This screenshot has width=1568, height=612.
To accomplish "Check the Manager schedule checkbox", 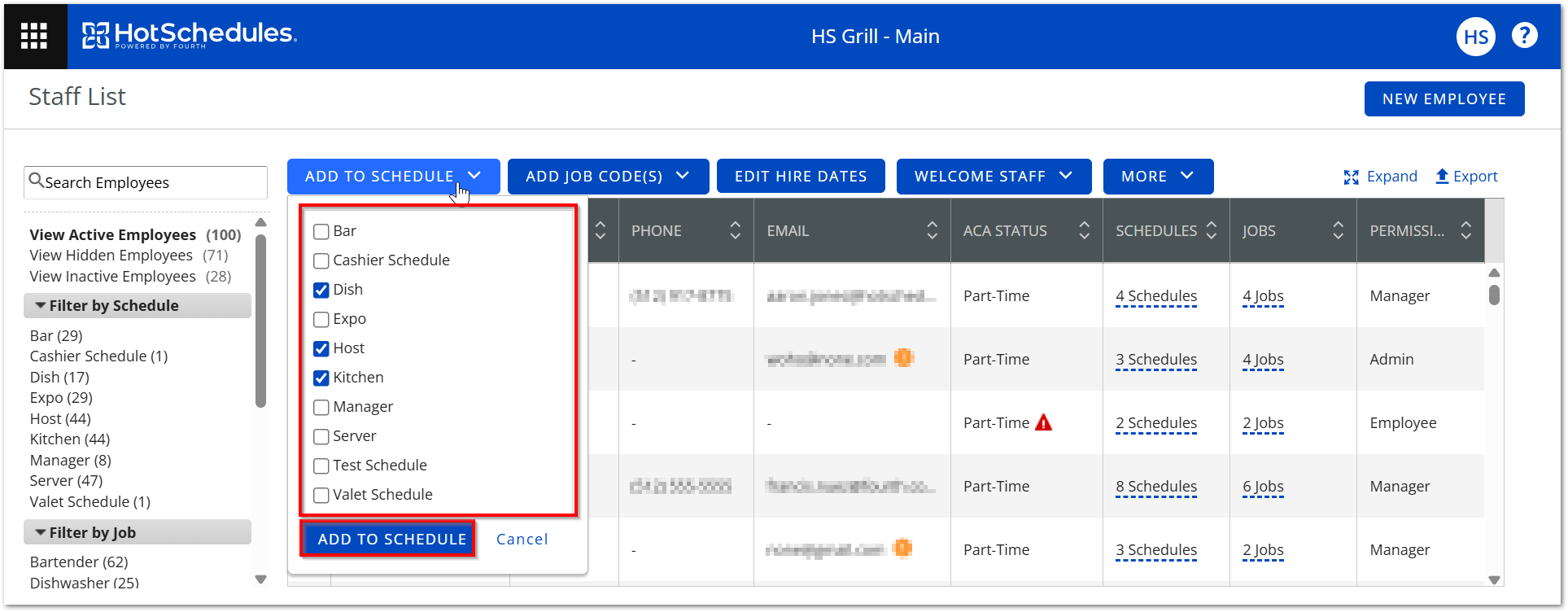I will pos(321,408).
